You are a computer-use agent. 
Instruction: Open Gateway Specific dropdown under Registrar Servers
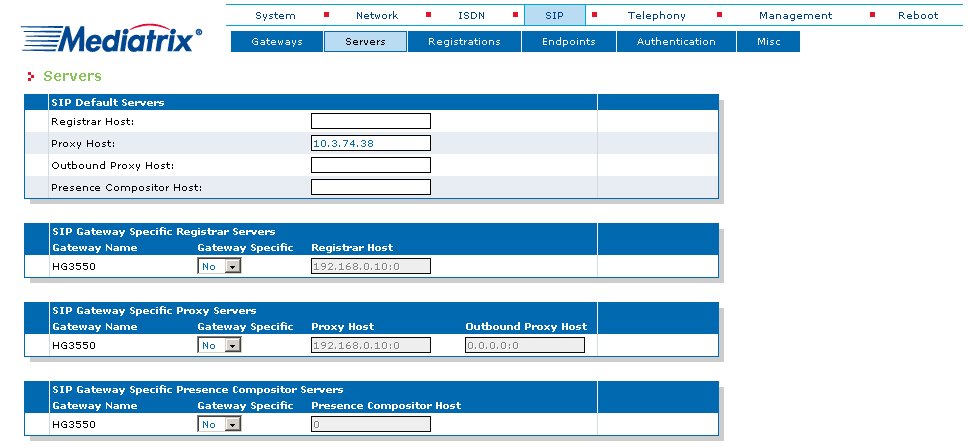(219, 266)
